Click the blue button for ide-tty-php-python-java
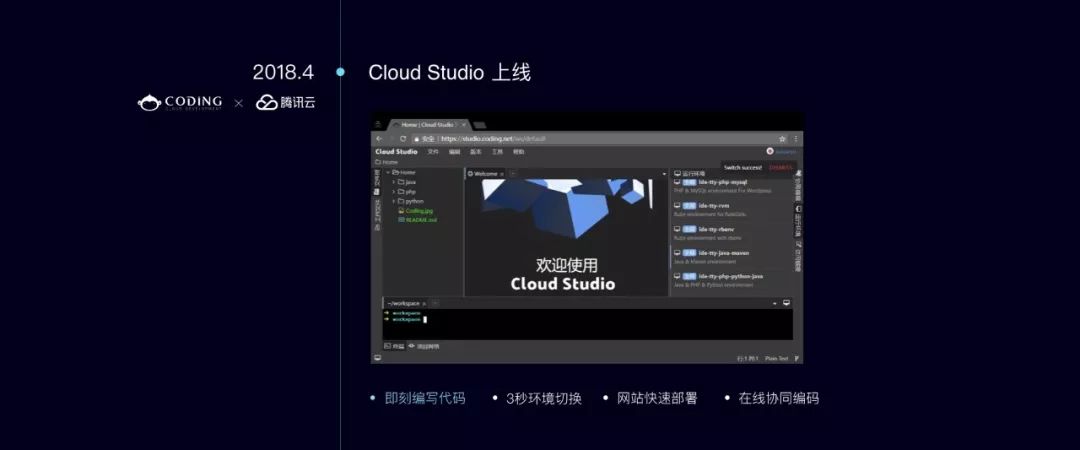The image size is (1080, 450). click(x=689, y=276)
